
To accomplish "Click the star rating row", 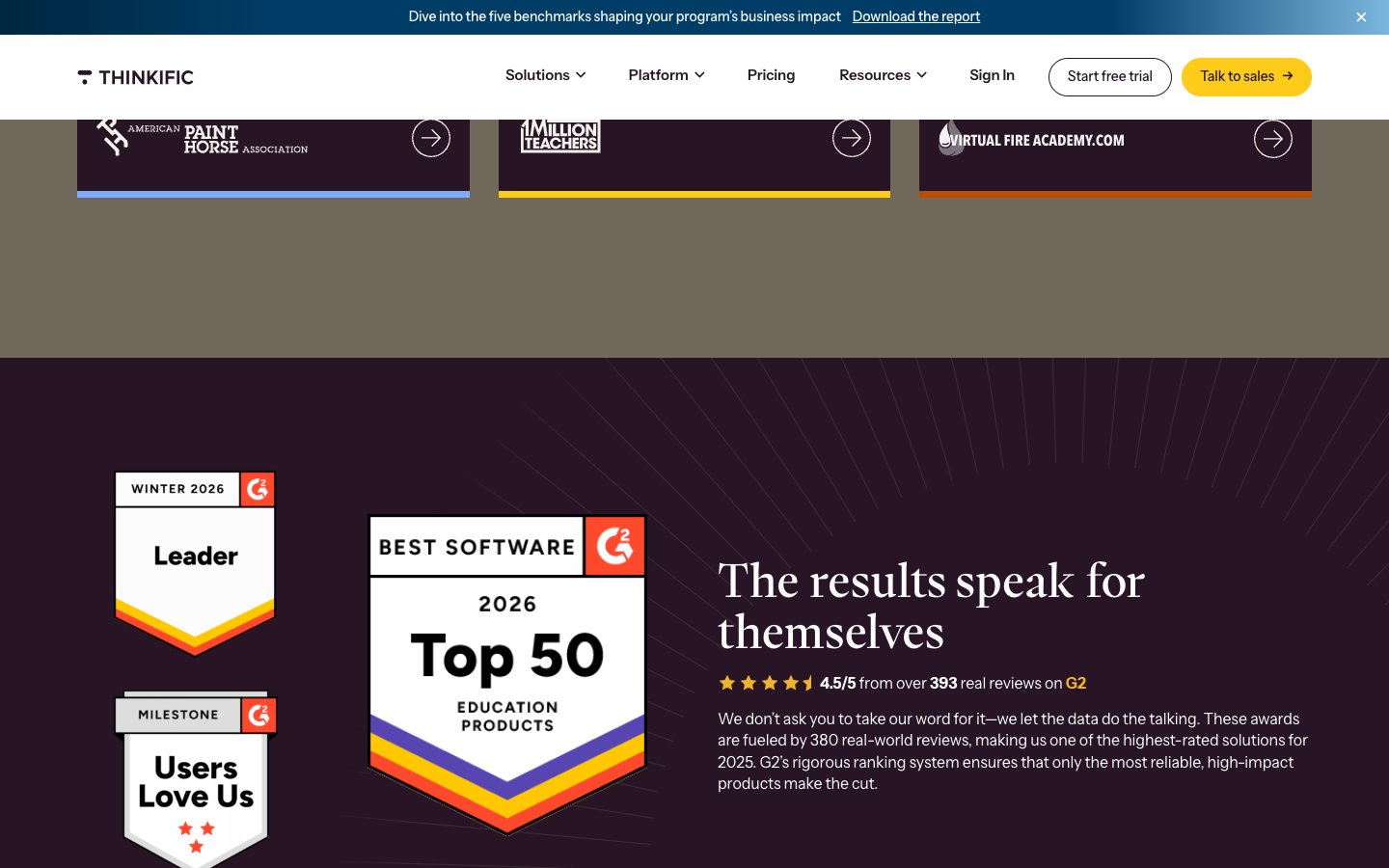I will pyautogui.click(x=767, y=683).
